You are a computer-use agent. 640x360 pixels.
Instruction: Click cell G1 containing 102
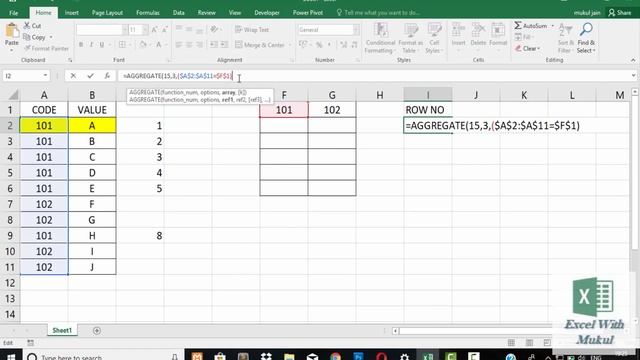click(x=332, y=110)
